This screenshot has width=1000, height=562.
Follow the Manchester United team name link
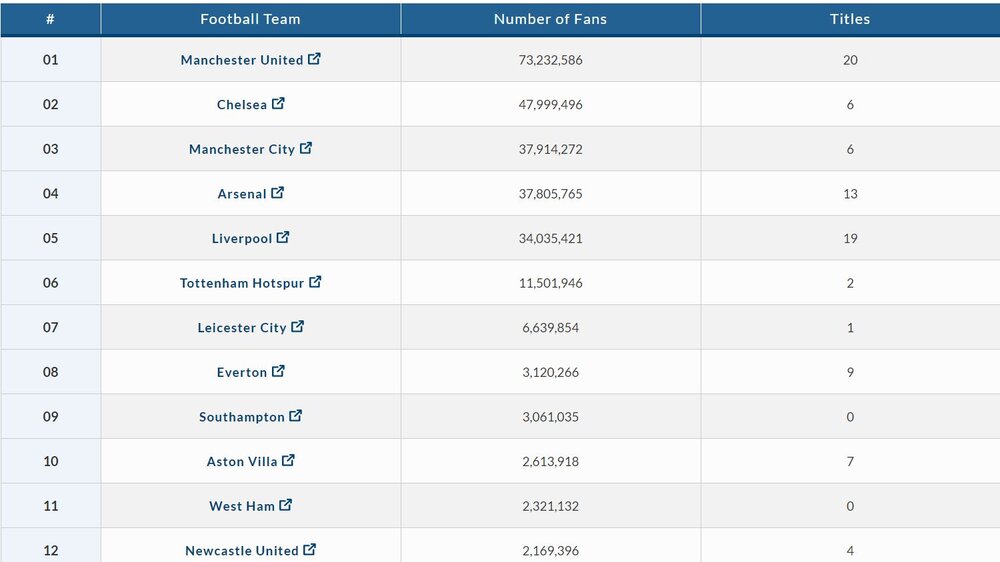coord(242,60)
